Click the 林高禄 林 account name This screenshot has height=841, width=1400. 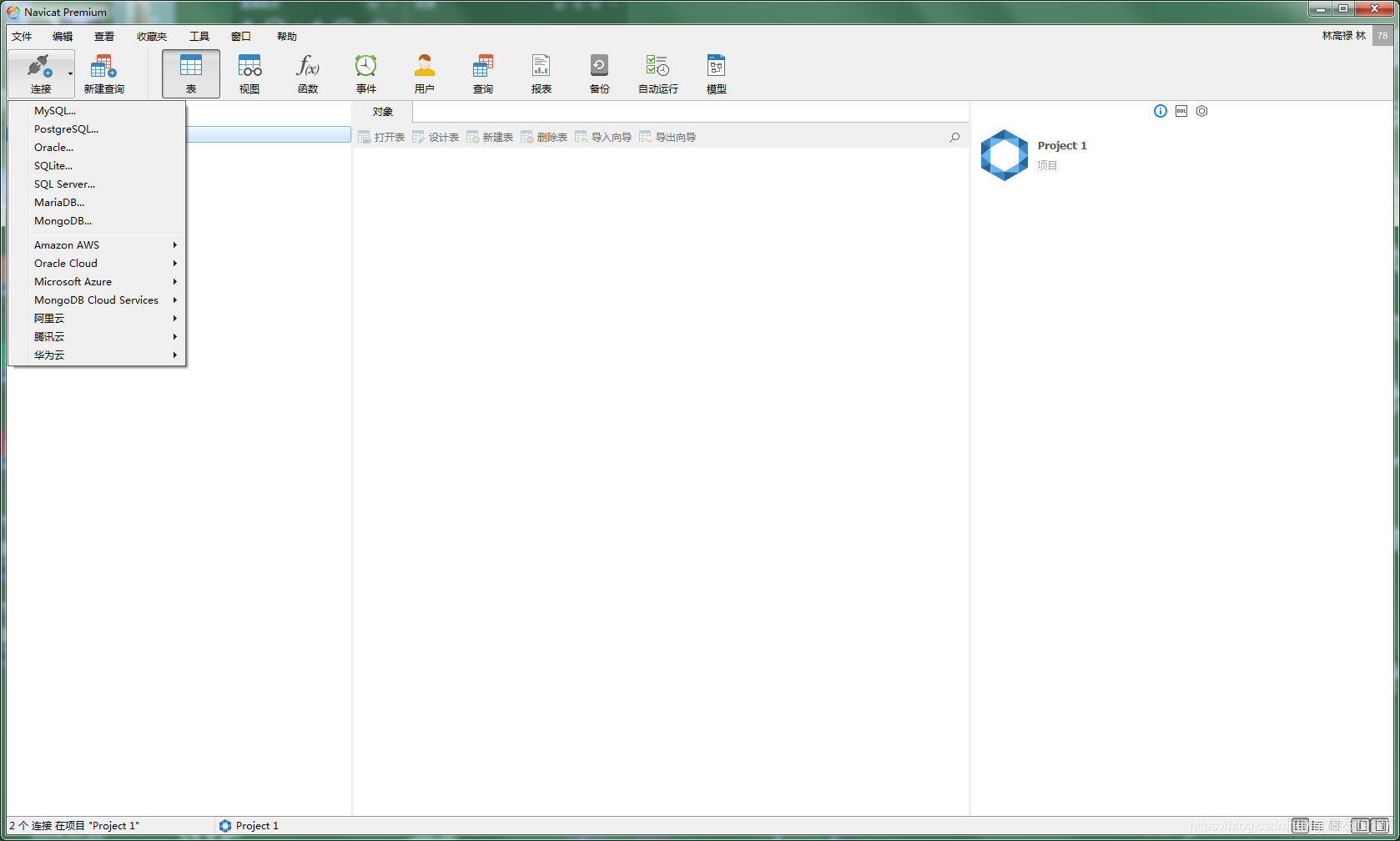1344,36
